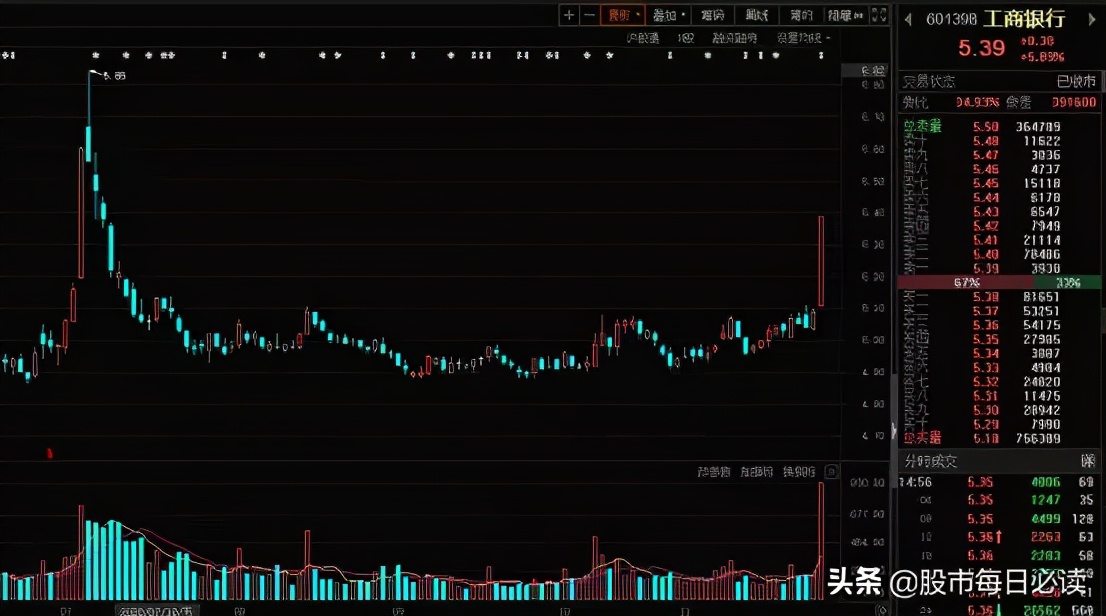Toggle the highlighted 复权 price-adjustment mode

coord(618,15)
